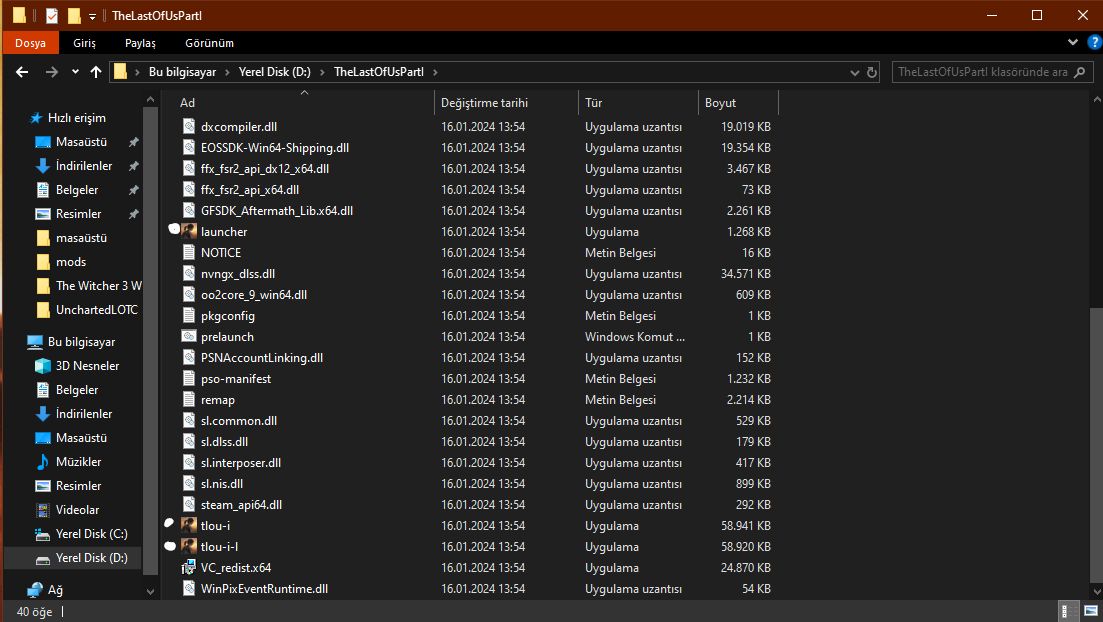The width and height of the screenshot is (1103, 622).
Task: Select Yerel Disk (C:) in the sidebar
Action: coord(91,534)
